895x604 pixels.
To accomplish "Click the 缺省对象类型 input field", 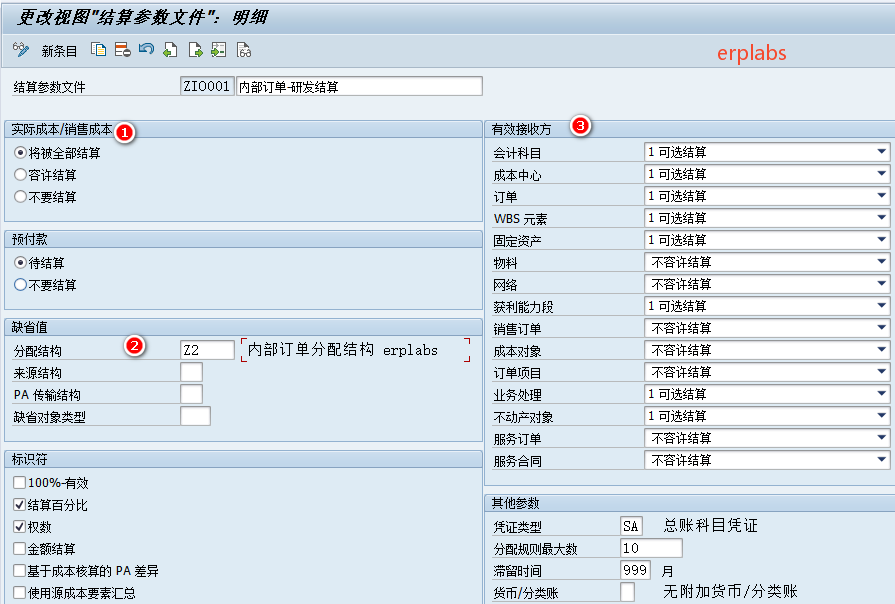I will [x=195, y=416].
